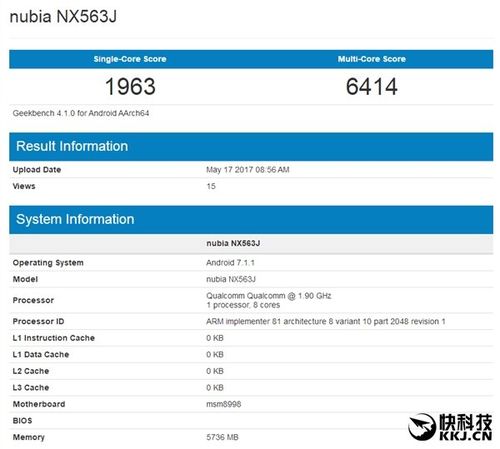Image resolution: width=500 pixels, height=449 pixels.
Task: Click multi-core score value 6414
Action: 372,87
